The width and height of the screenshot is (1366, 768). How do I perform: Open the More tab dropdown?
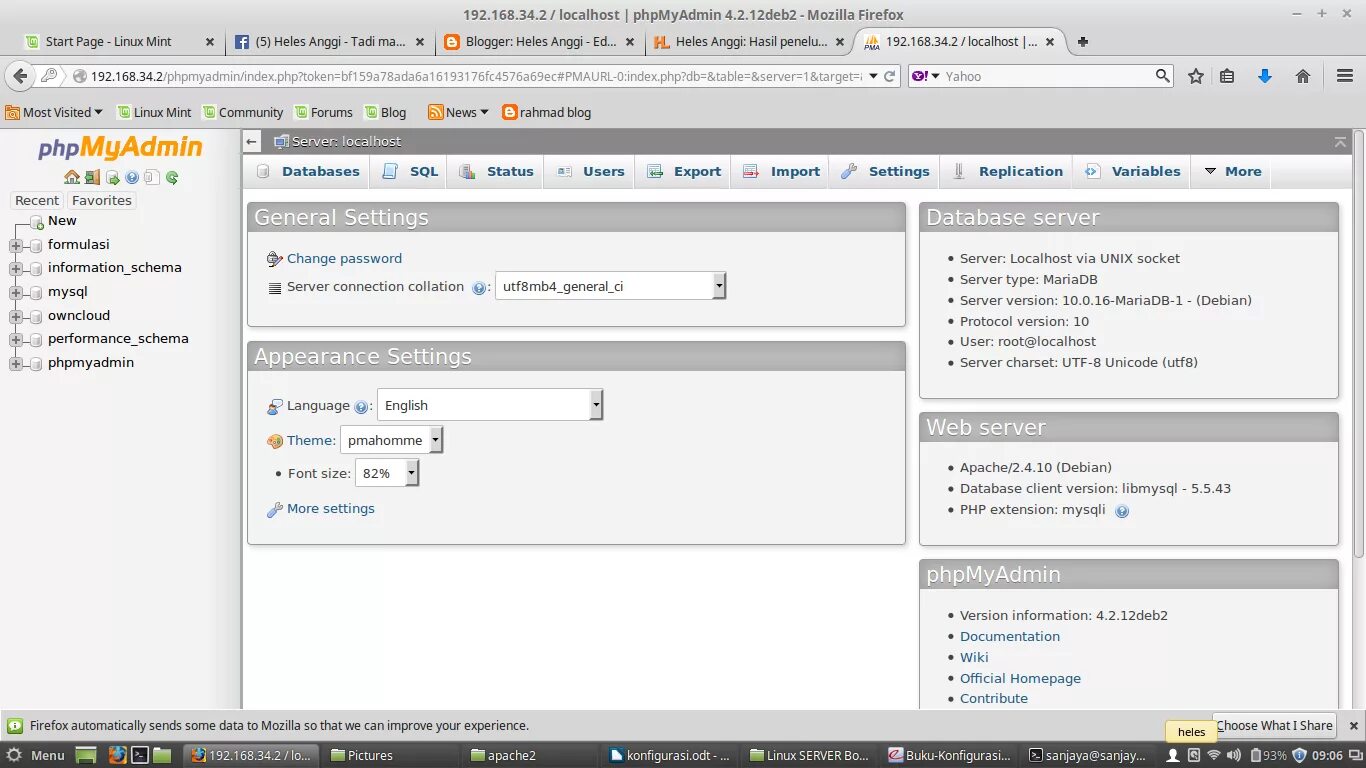[x=1232, y=171]
